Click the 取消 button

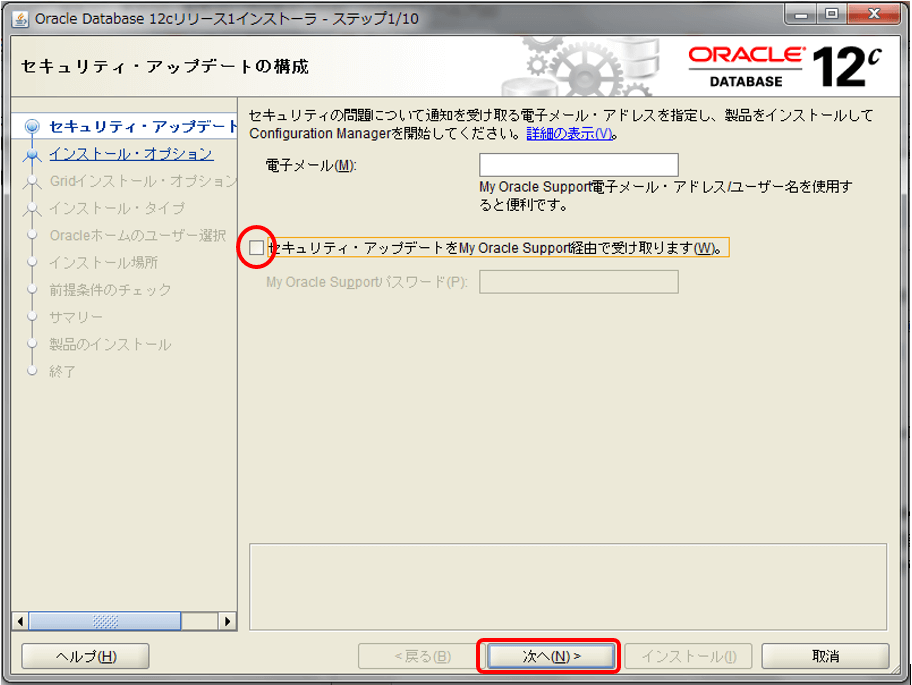pos(825,657)
